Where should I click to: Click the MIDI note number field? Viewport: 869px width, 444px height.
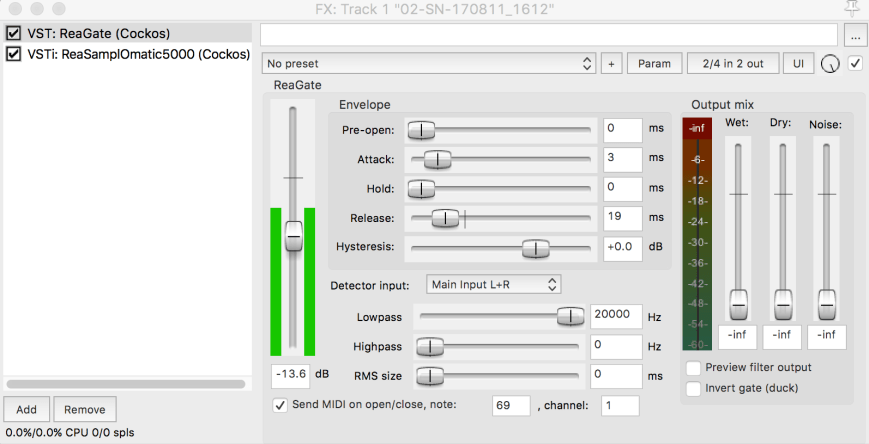click(510, 405)
